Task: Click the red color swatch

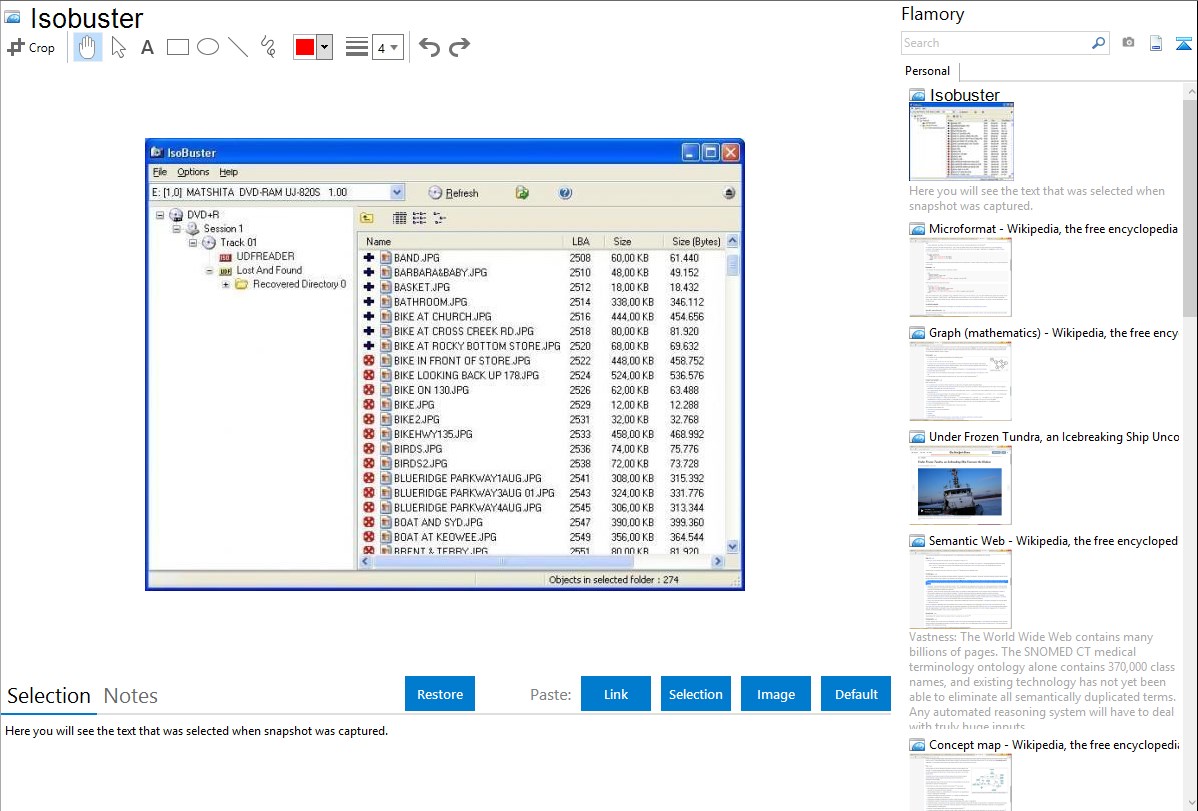Action: (x=305, y=47)
